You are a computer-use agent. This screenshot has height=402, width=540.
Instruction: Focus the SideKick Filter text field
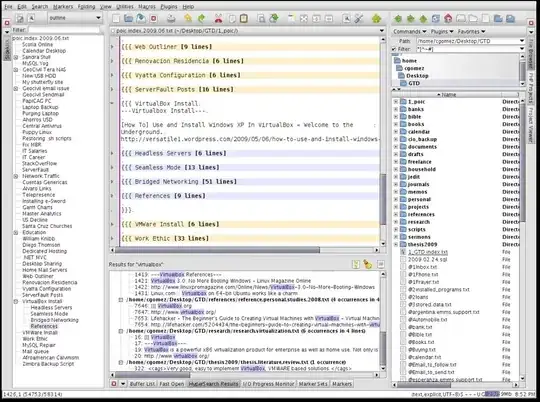tap(64, 30)
